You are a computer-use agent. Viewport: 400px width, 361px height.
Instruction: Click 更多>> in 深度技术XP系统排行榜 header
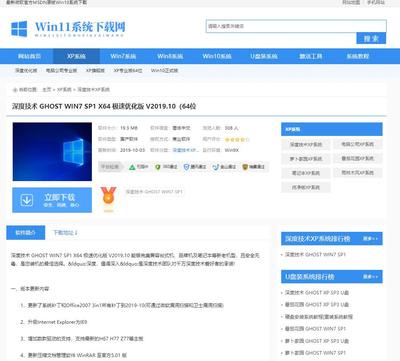click(370, 239)
